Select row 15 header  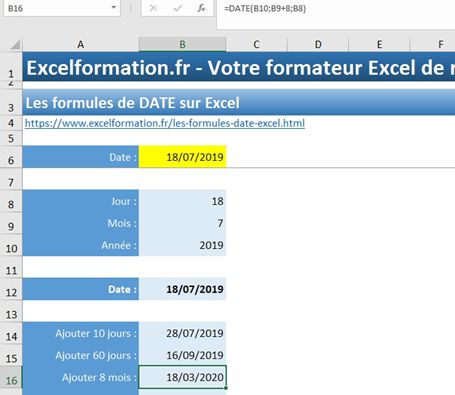coord(11,355)
